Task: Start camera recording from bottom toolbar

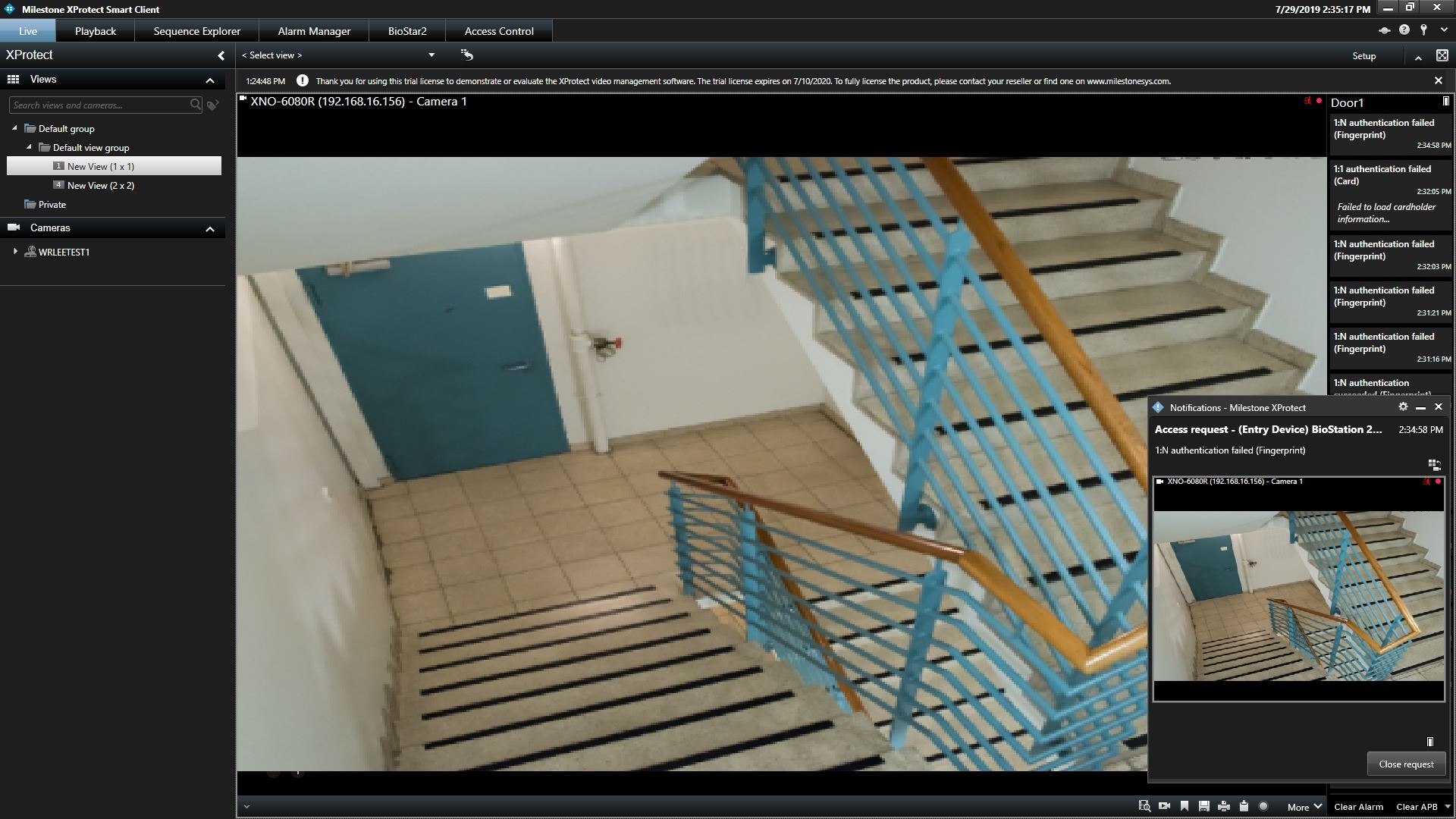Action: [1164, 806]
